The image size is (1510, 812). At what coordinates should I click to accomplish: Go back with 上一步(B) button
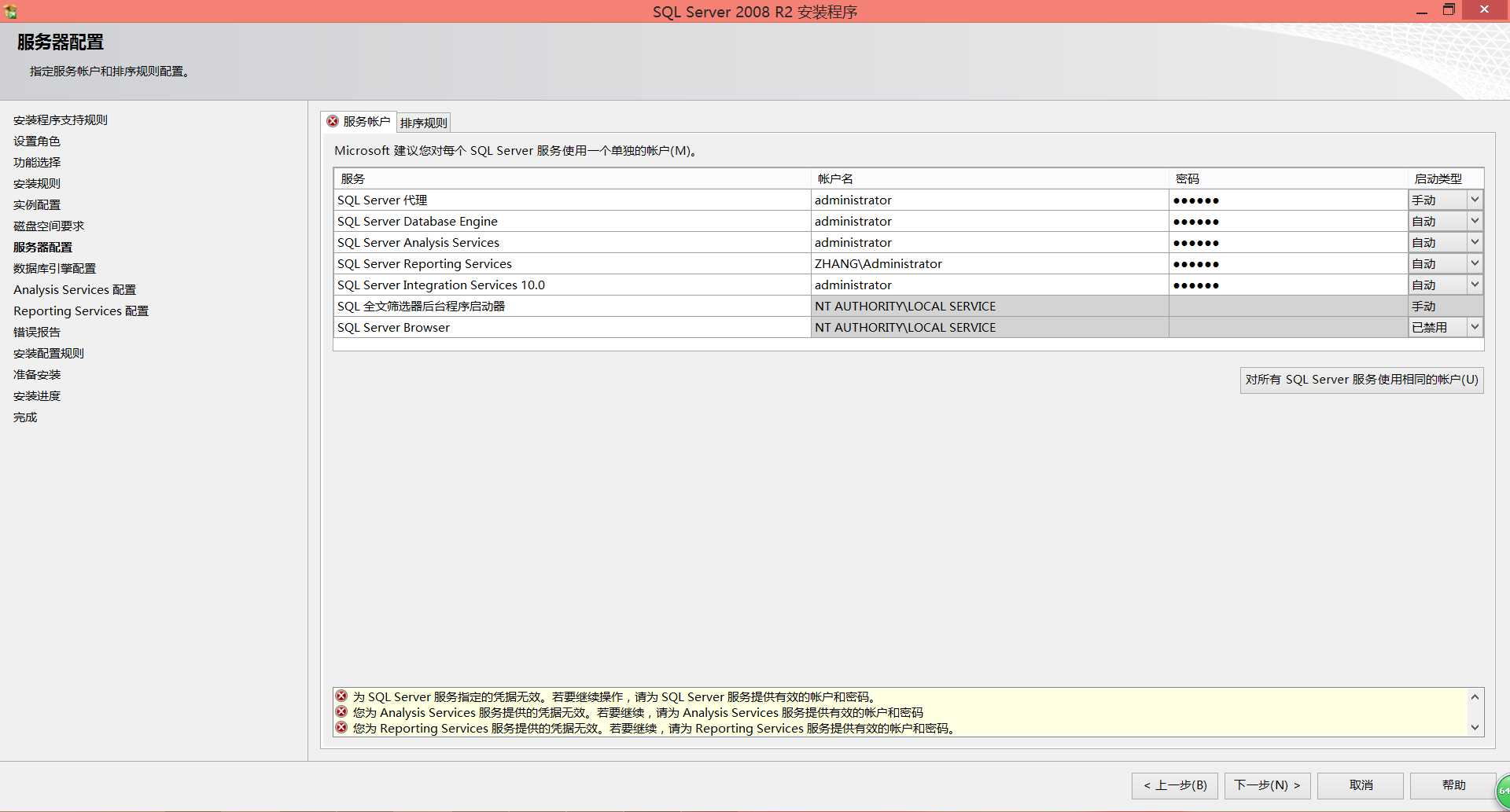click(x=1175, y=785)
